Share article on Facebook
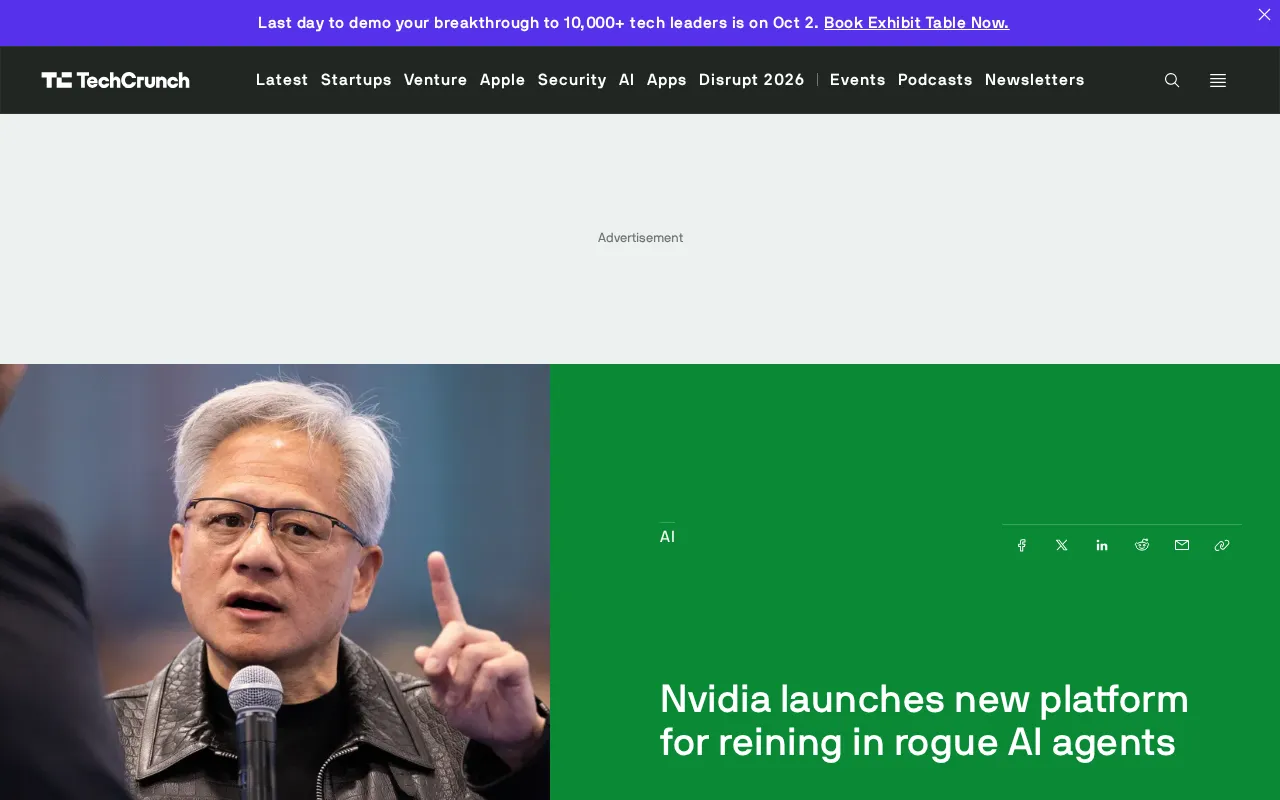 tap(1022, 545)
